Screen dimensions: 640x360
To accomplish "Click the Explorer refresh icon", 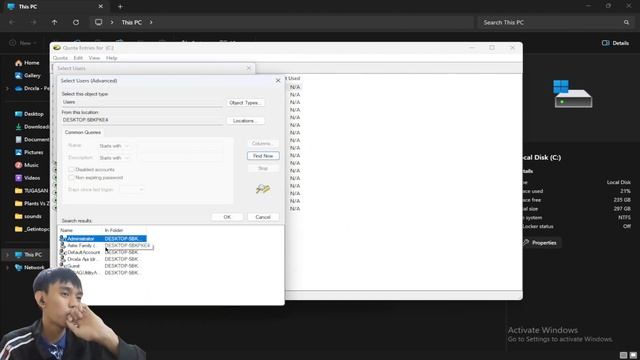I will (76, 22).
